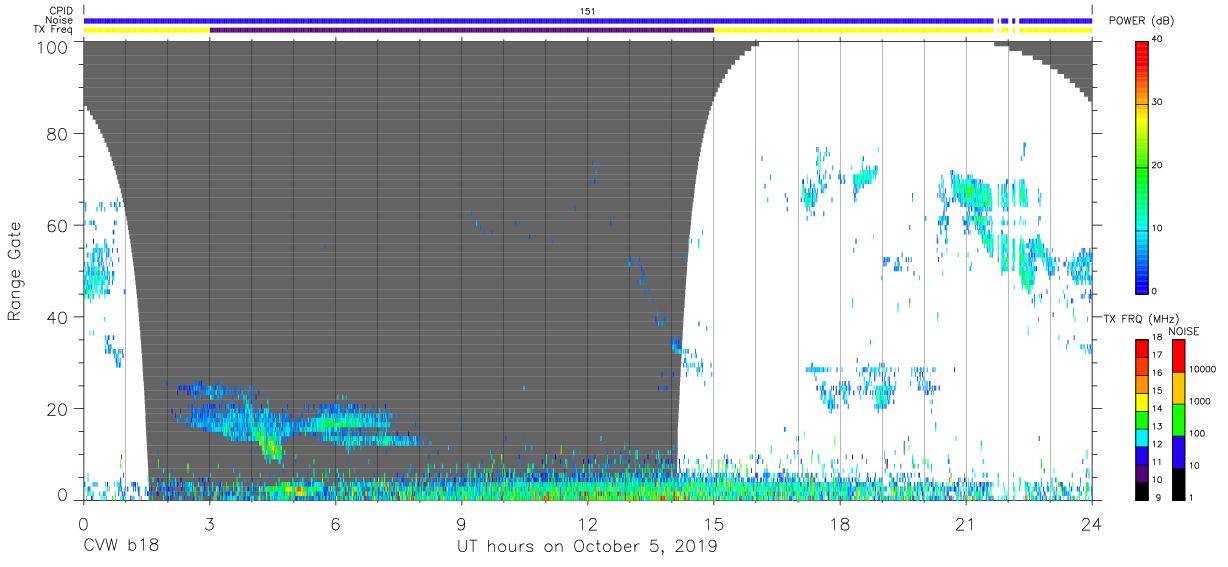Image resolution: width=1228 pixels, height=567 pixels.
Task: Select the CPID value 151
Action: 587,10
